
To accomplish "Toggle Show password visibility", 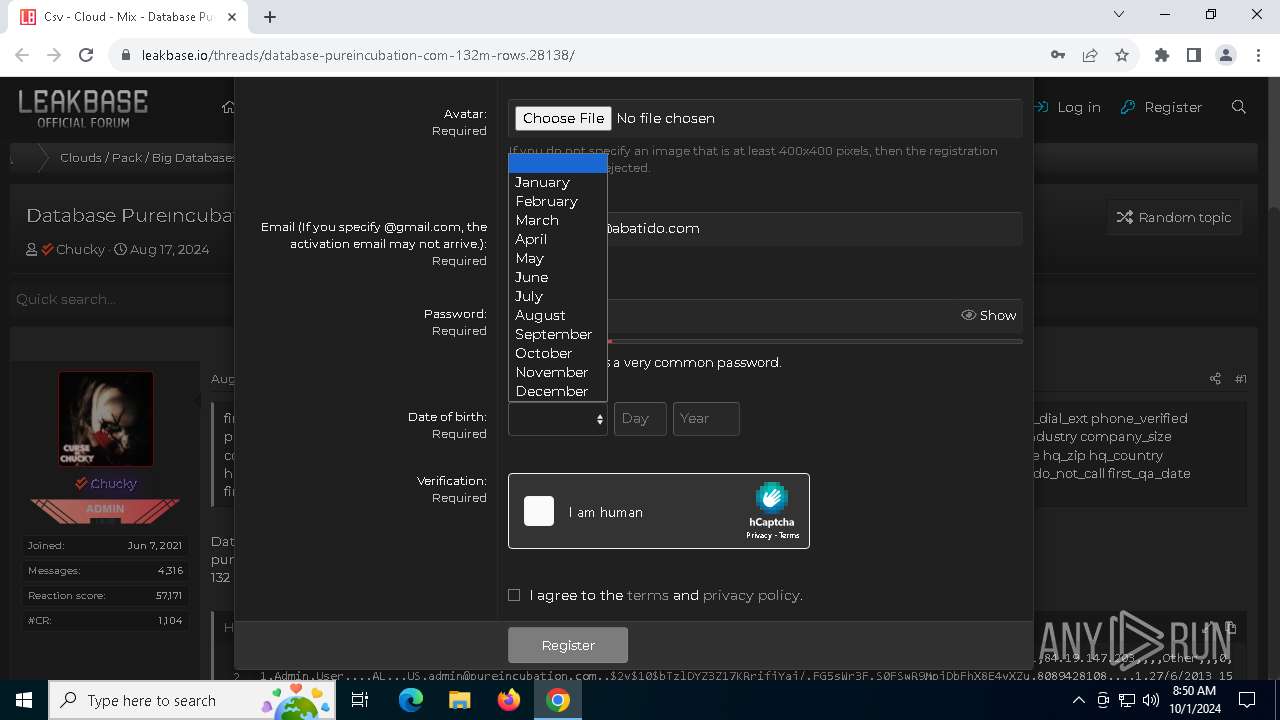I will (989, 315).
